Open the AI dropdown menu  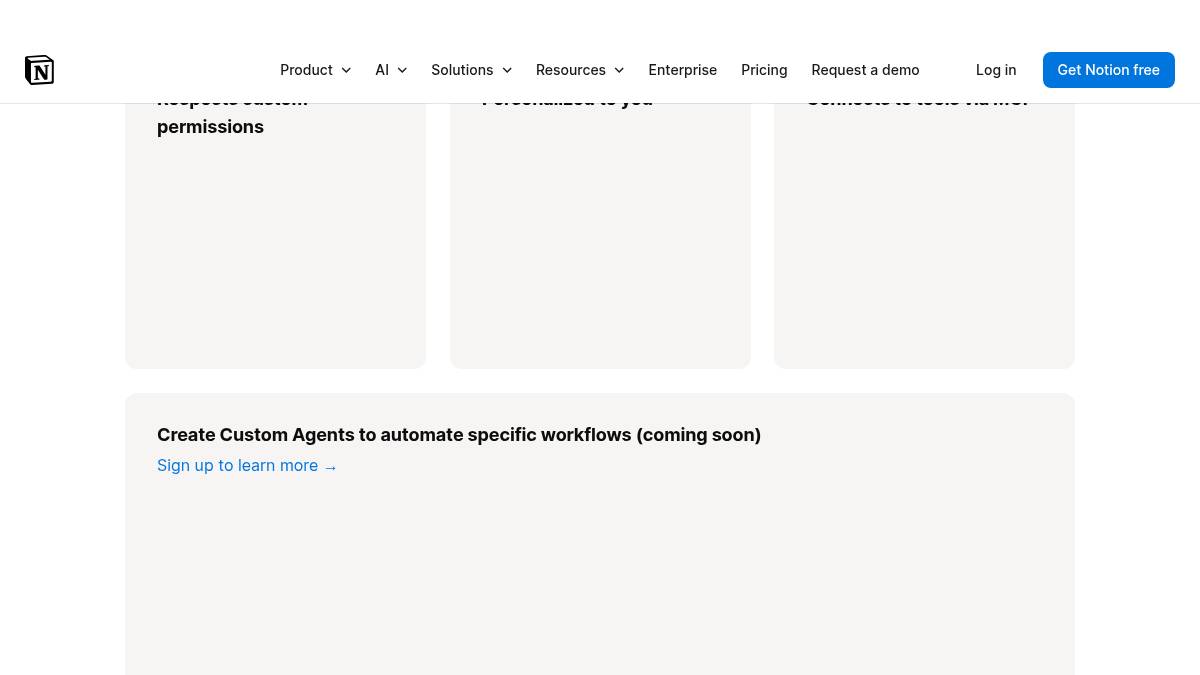[382, 70]
